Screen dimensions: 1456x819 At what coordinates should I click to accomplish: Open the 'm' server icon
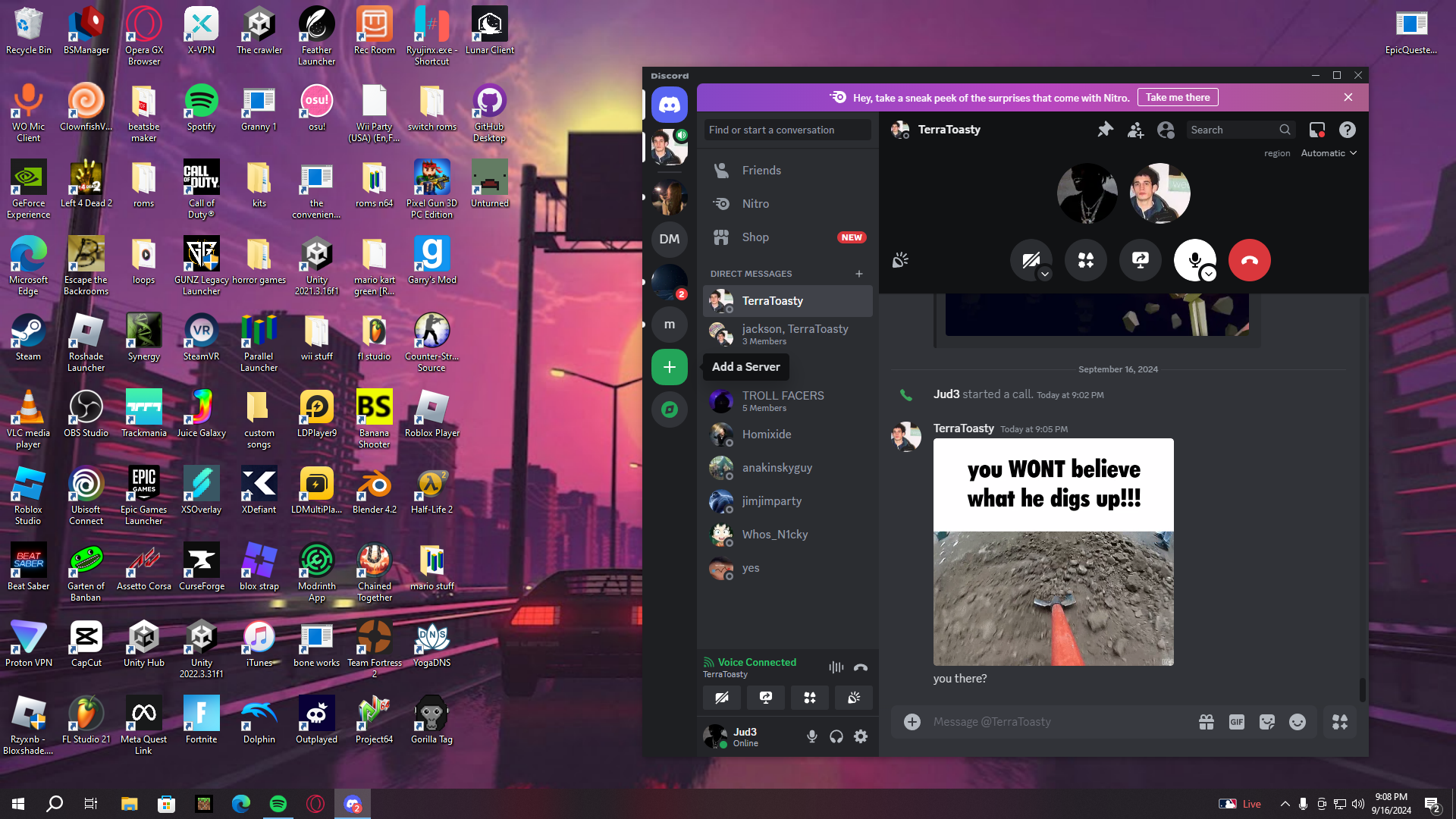point(669,325)
